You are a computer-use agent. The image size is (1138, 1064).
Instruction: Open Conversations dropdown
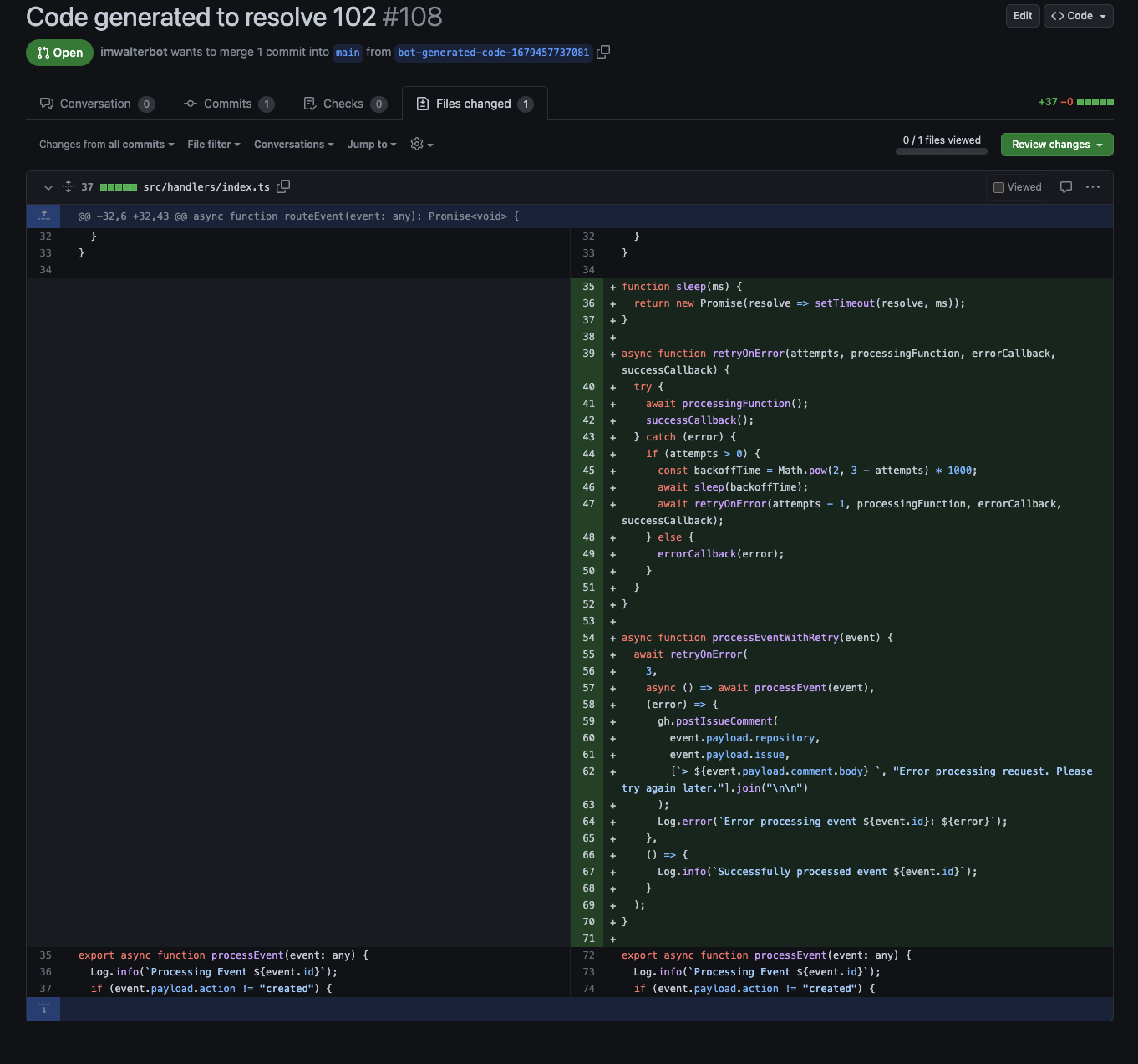pyautogui.click(x=294, y=145)
